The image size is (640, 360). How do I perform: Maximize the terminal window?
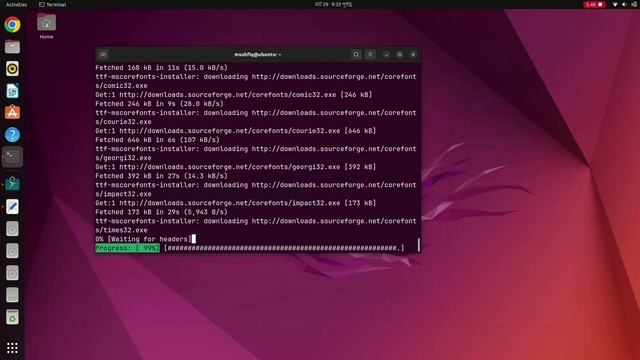[x=400, y=54]
